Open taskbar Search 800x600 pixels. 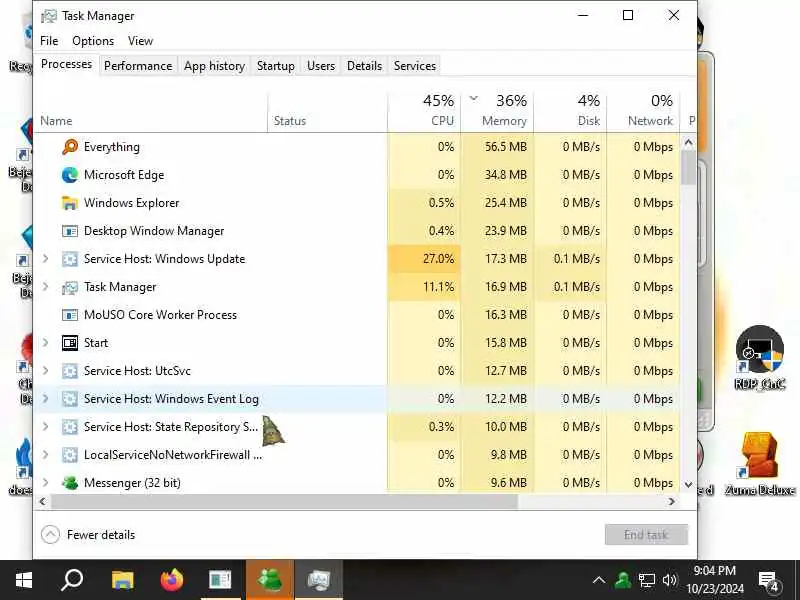point(72,580)
